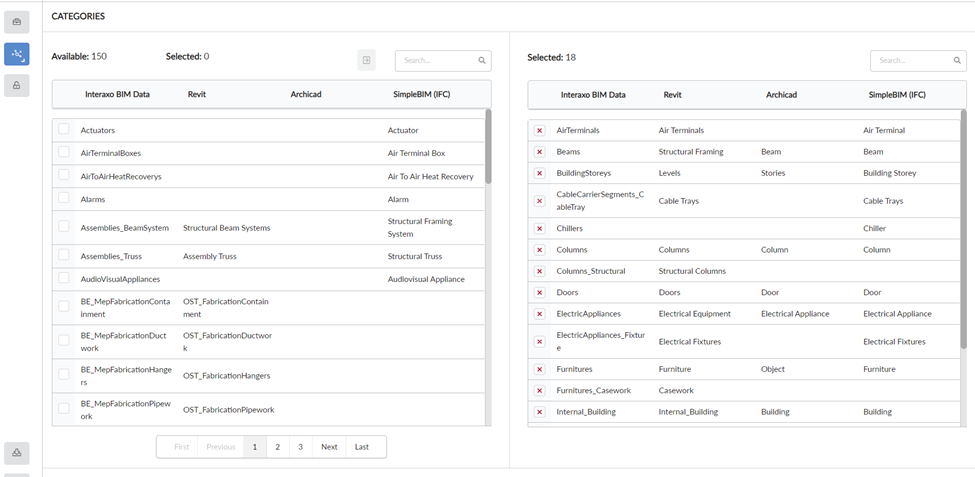The image size is (975, 477).
Task: Remove ElectricAppliances_Fixture from the selected list
Action: point(540,341)
